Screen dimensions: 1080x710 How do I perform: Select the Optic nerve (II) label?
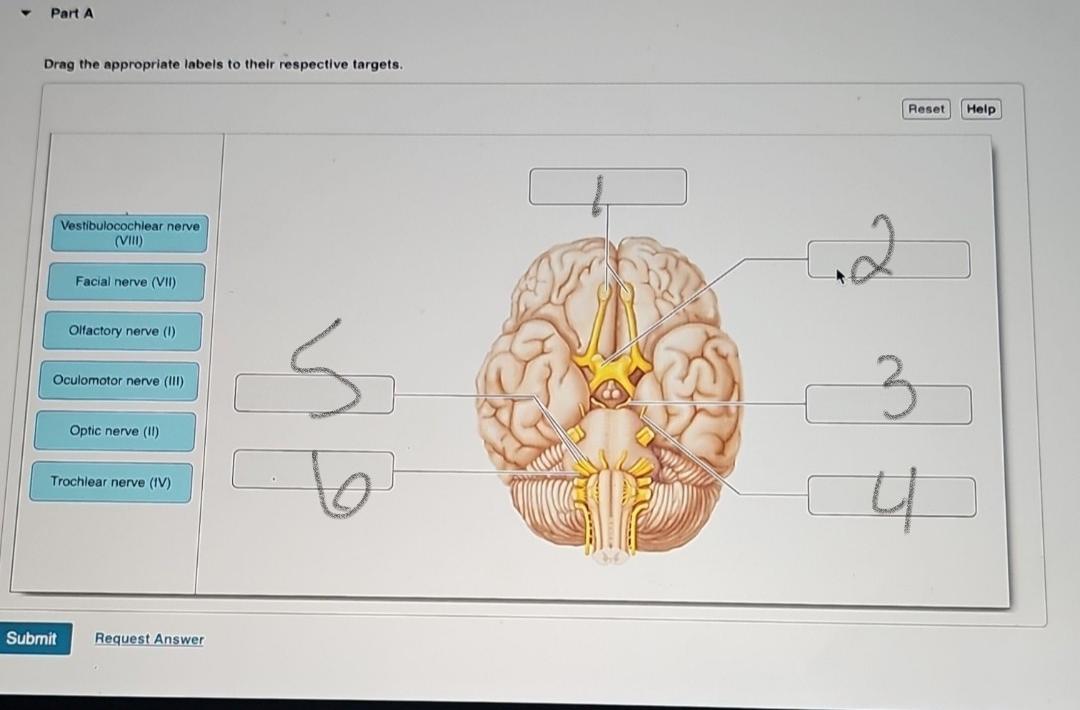(116, 430)
